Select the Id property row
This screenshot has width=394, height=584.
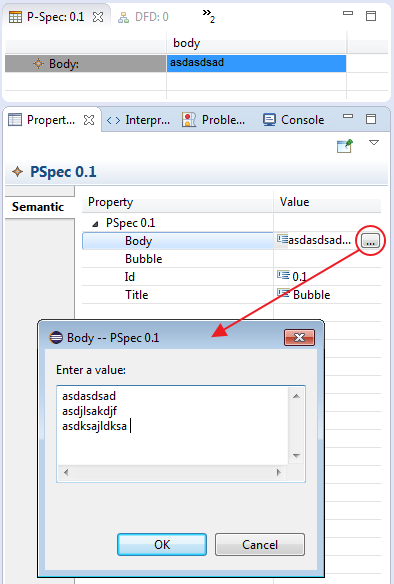pyautogui.click(x=231, y=277)
